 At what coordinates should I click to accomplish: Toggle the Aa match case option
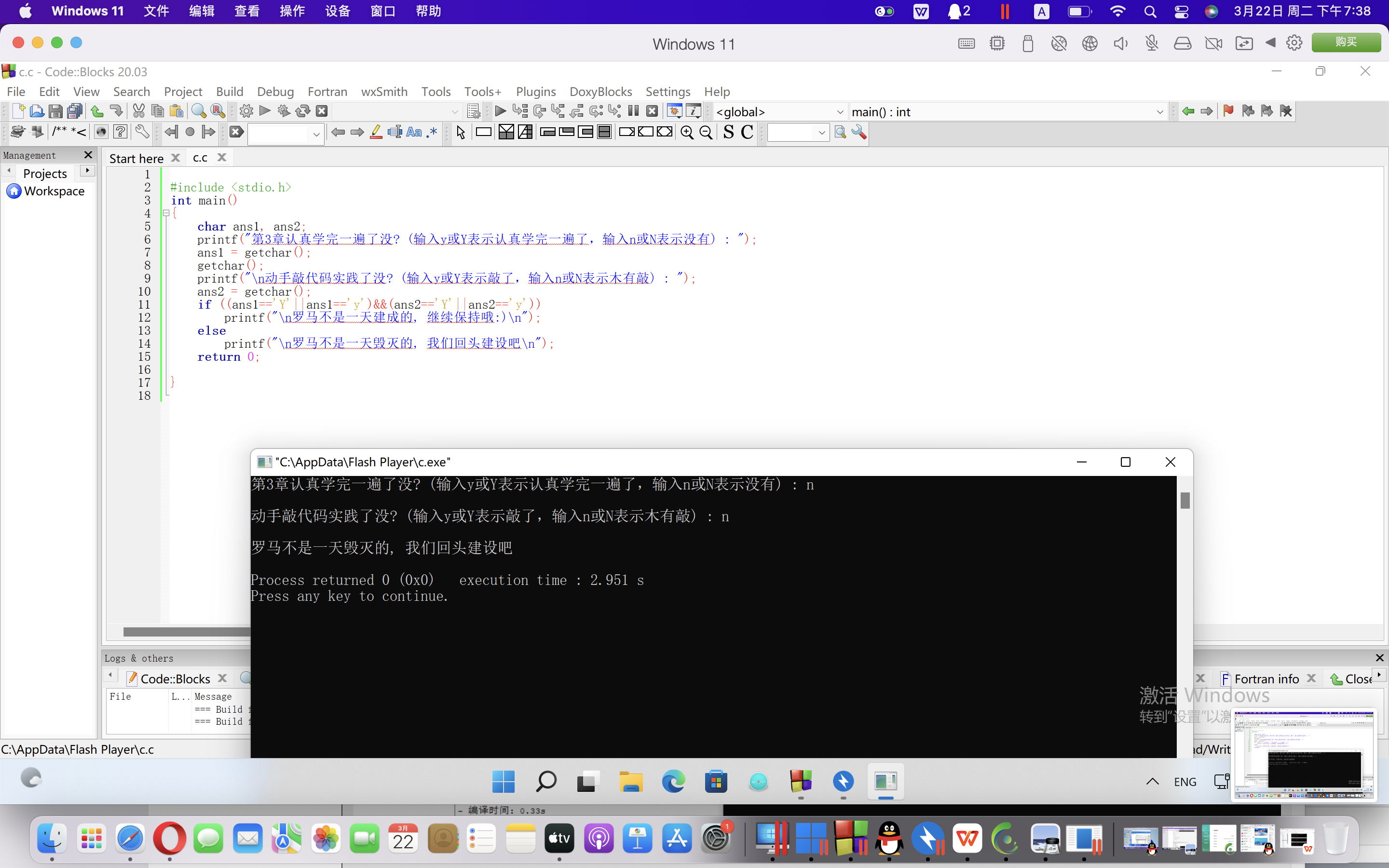[413, 133]
